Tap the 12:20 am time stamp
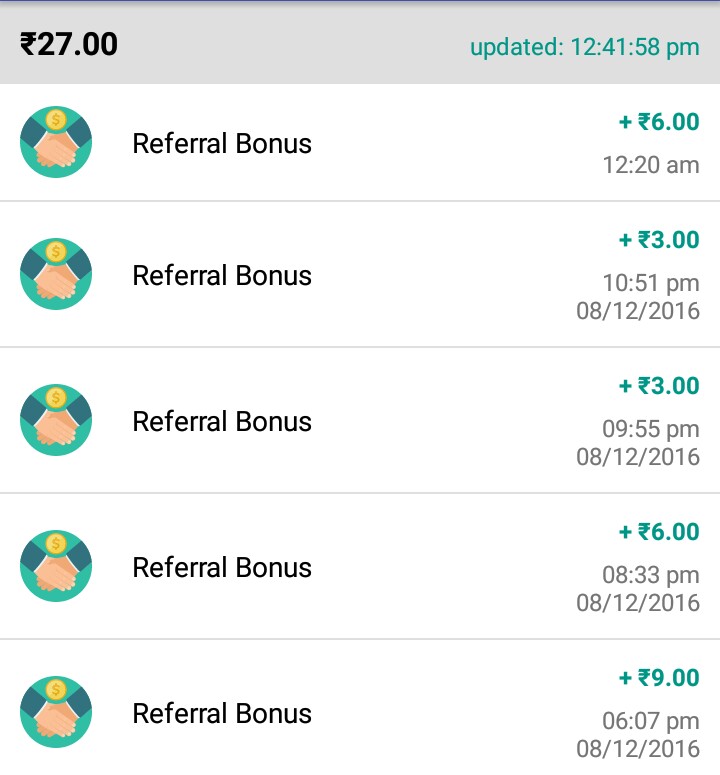This screenshot has width=720, height=775. click(x=650, y=165)
